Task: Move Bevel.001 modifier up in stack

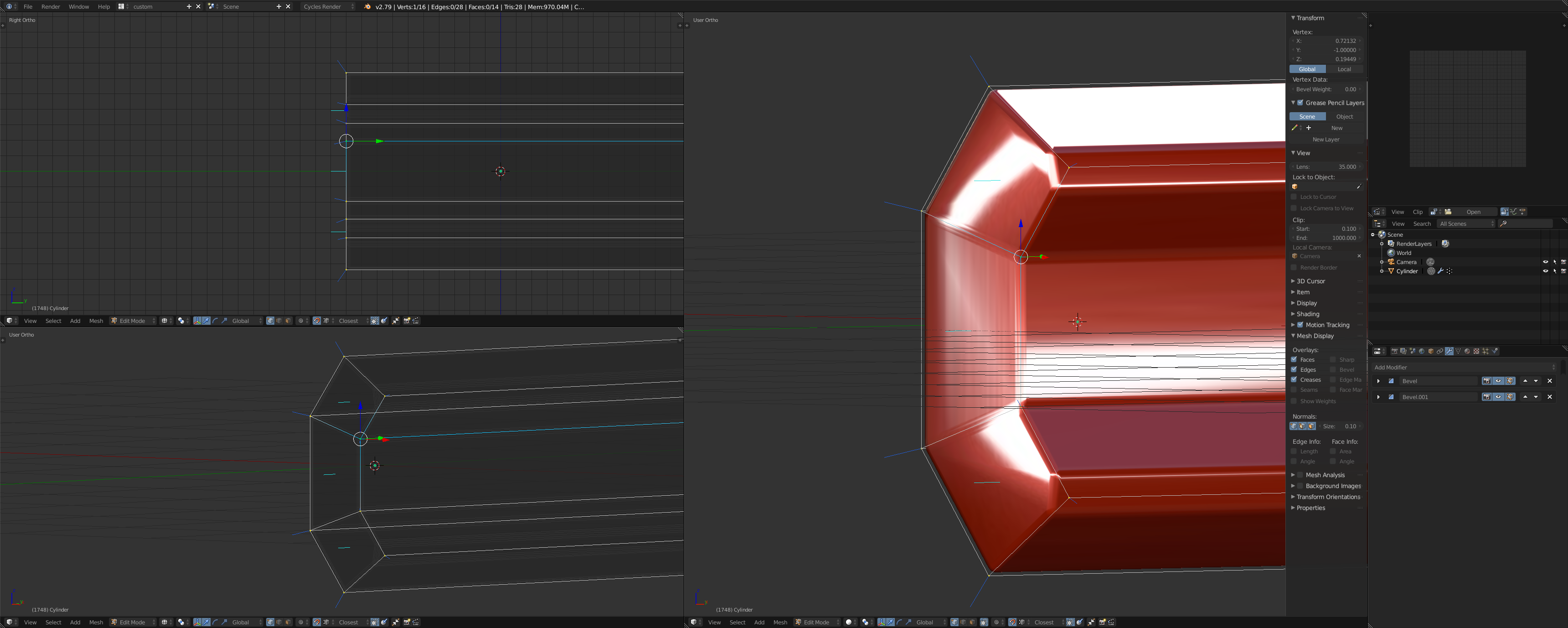Action: pos(1526,397)
